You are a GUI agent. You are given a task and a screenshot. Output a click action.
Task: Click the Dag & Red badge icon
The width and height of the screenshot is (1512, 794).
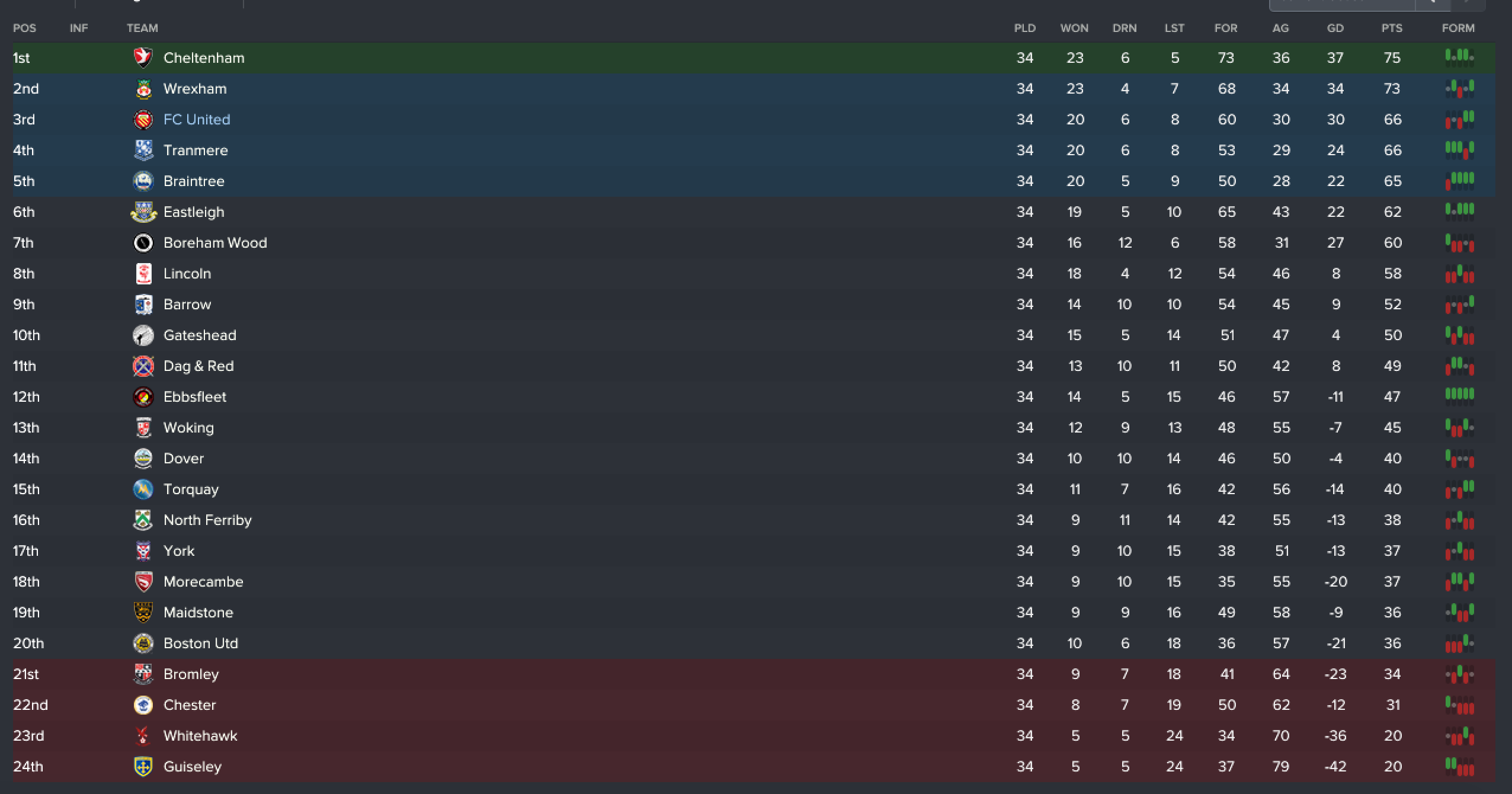tap(143, 366)
